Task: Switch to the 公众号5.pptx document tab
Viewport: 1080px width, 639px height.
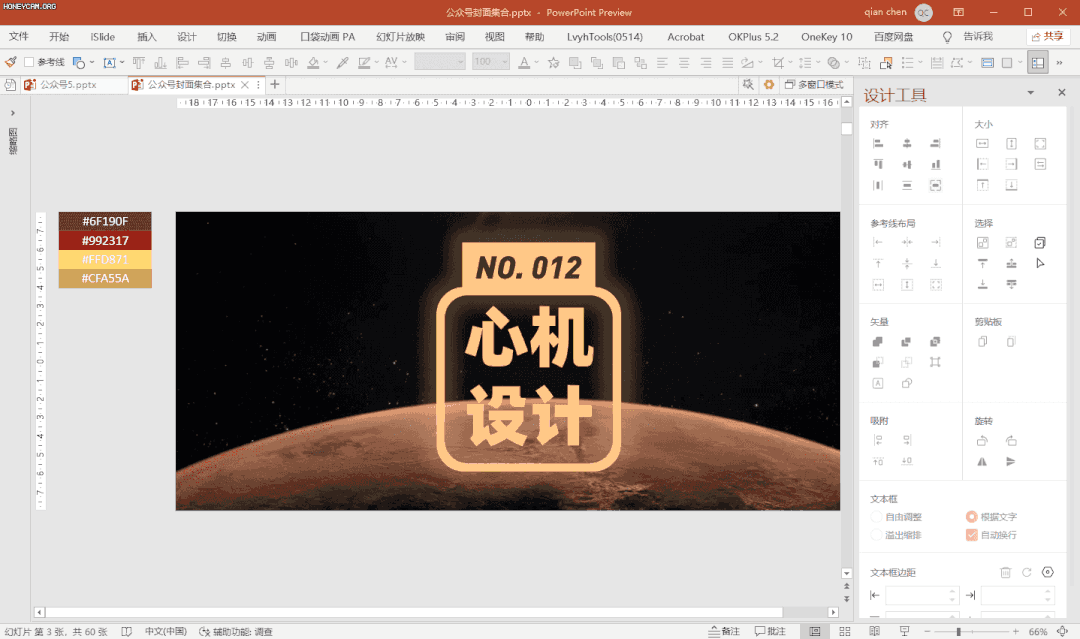Action: coord(67,85)
